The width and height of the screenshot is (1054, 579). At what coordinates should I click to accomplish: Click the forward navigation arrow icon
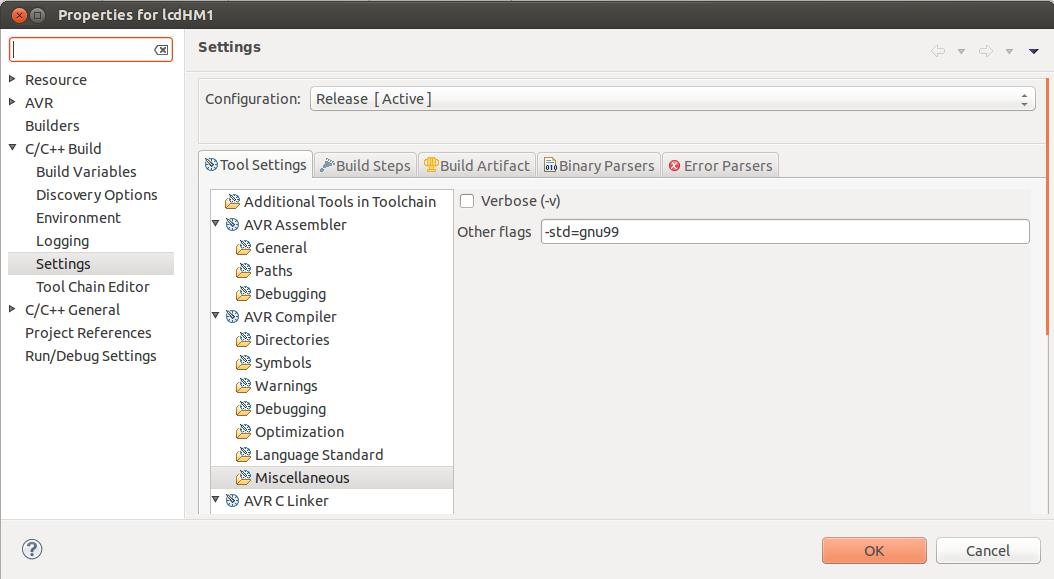(x=985, y=51)
